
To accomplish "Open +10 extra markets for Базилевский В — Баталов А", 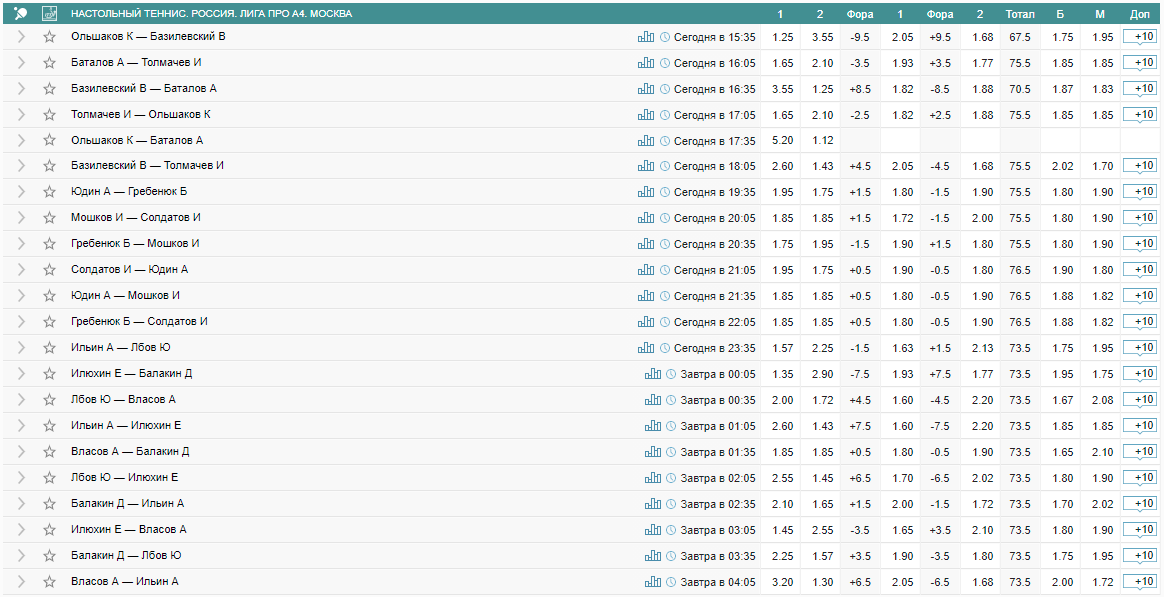I will click(x=1140, y=88).
